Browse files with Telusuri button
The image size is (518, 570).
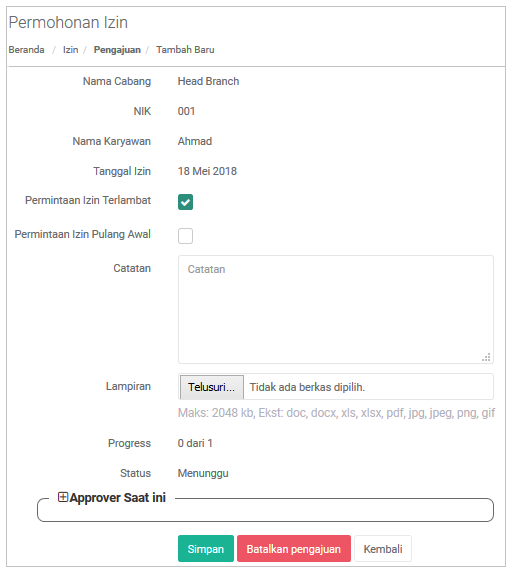tap(212, 387)
